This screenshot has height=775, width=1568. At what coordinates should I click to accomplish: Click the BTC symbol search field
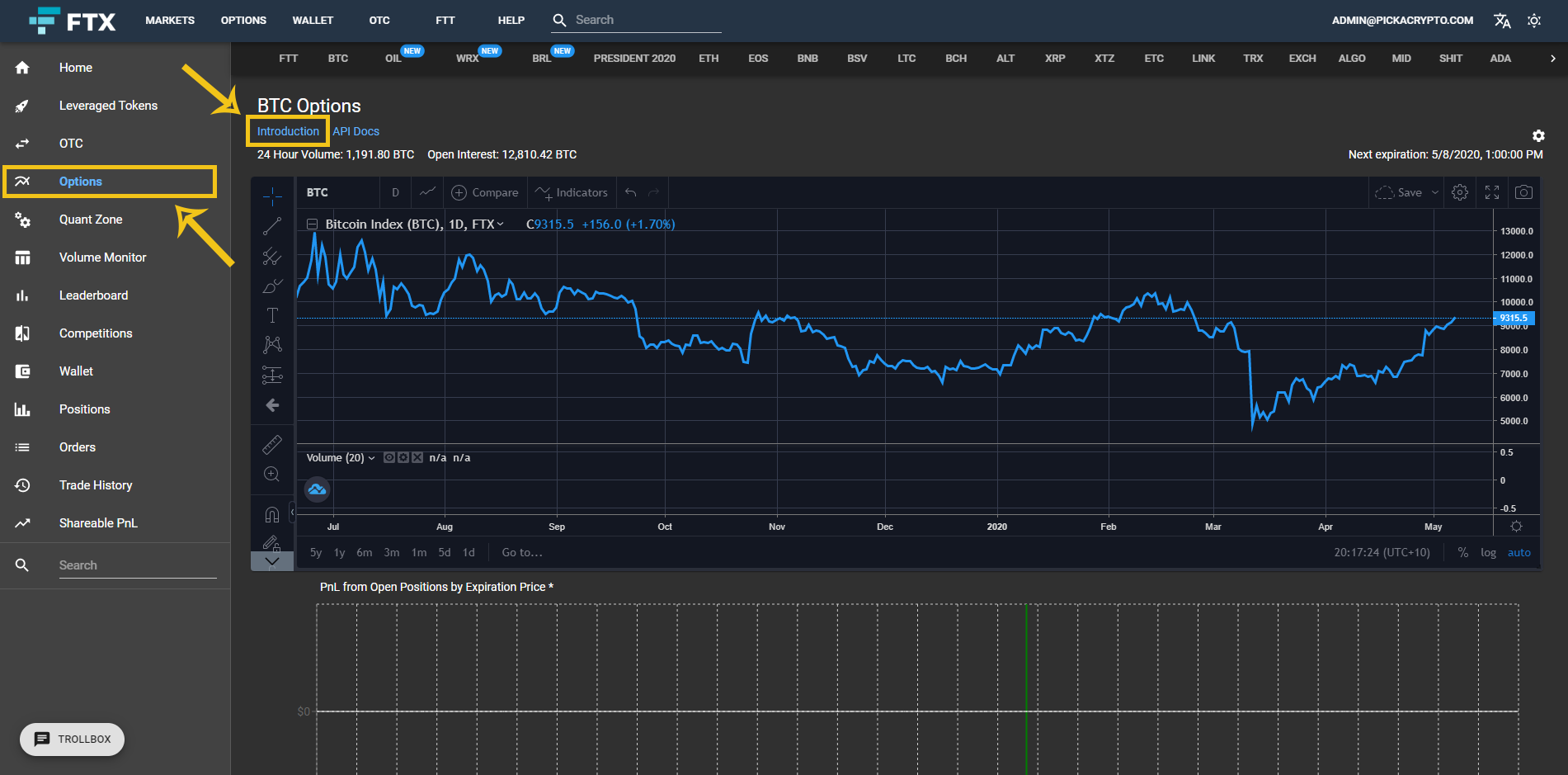[x=338, y=192]
